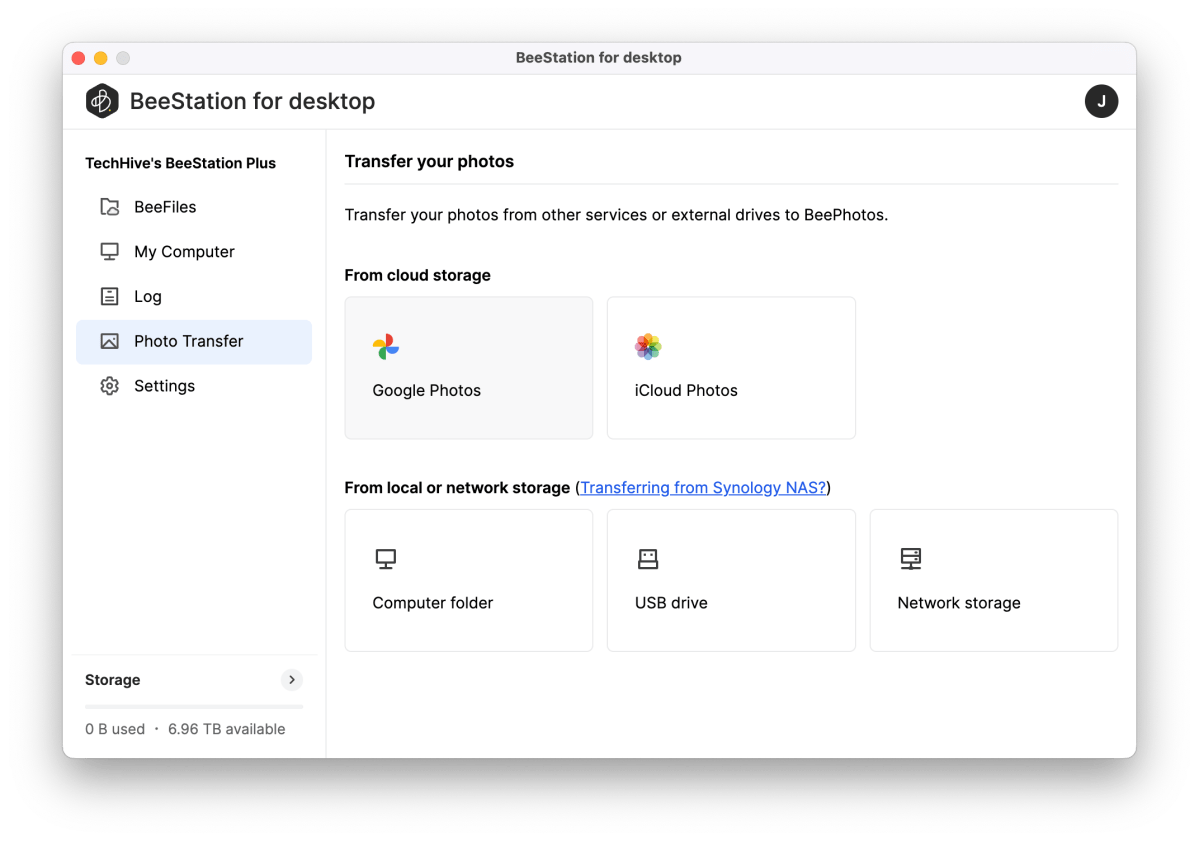Open BeeFiles in the sidebar
Screen dimensions: 1199x841
pos(165,207)
